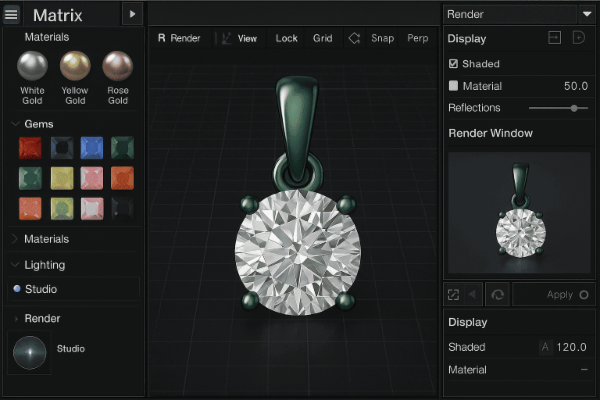600x400 pixels.
Task: Click the A toggle beside Shaded value
Action: click(545, 347)
